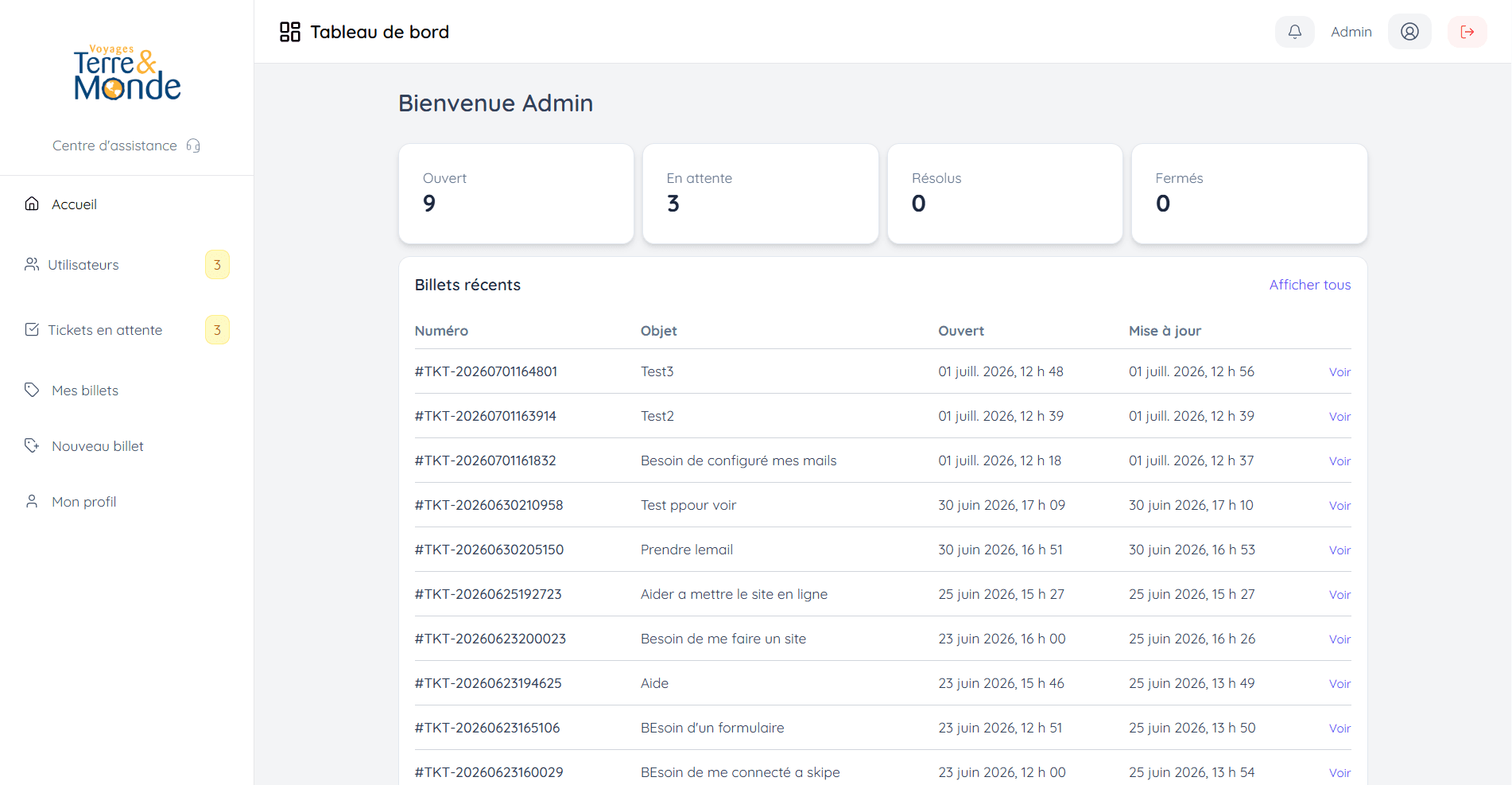
Task: Click the Ouvert count card
Action: pyautogui.click(x=516, y=193)
